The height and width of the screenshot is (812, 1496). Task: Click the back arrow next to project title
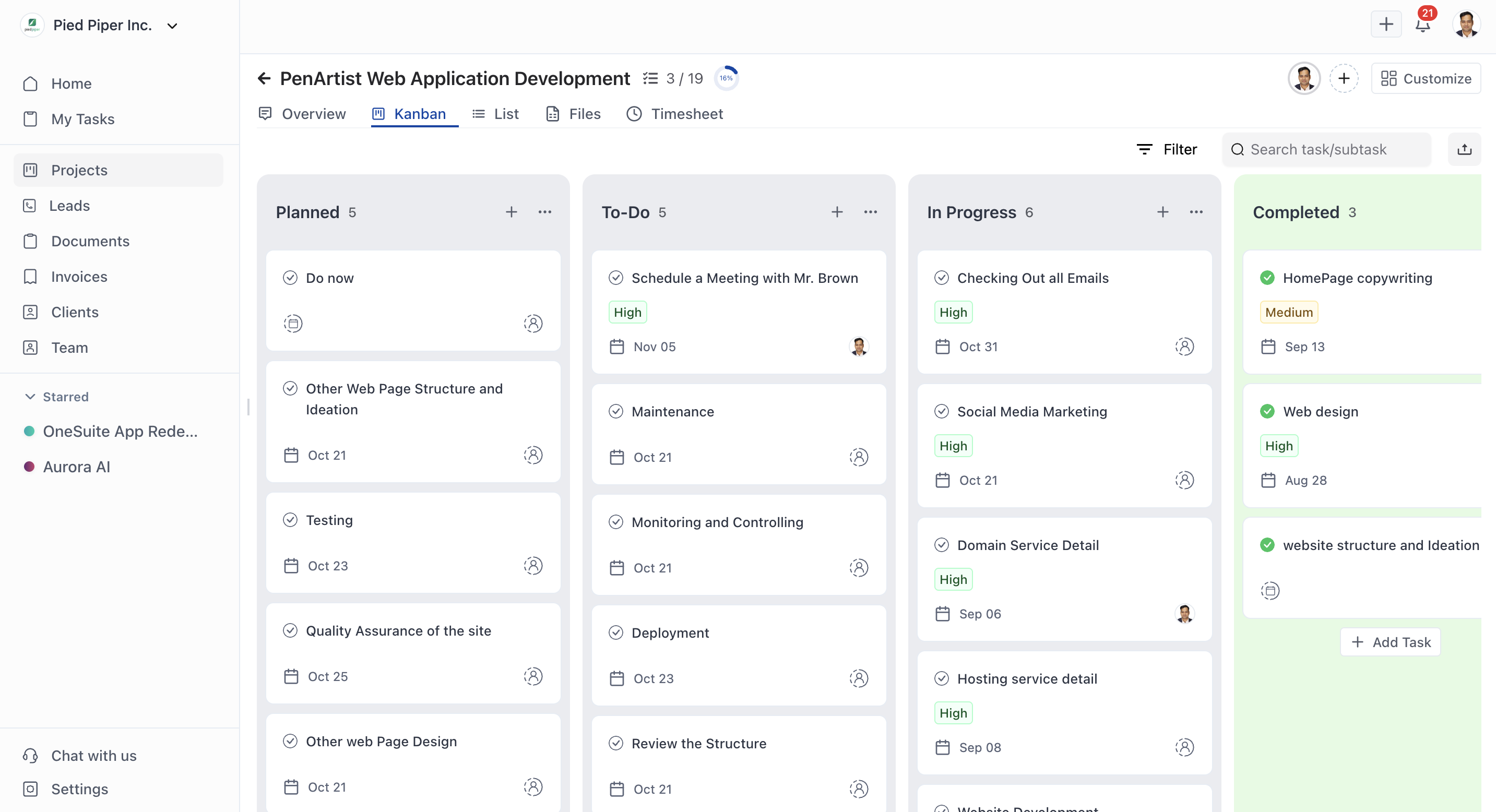(x=264, y=78)
